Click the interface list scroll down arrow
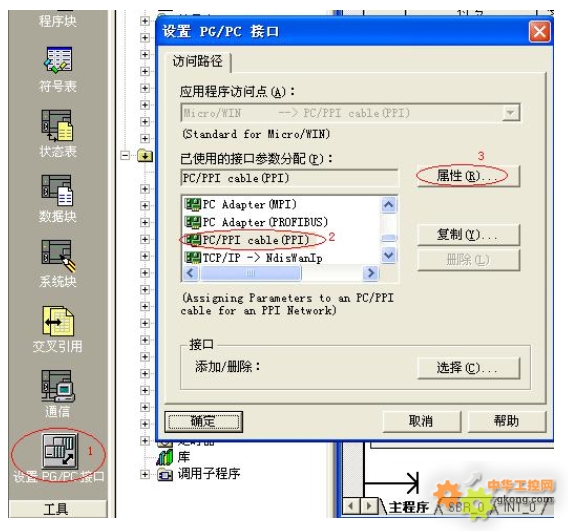The height and width of the screenshot is (531, 568). (389, 255)
